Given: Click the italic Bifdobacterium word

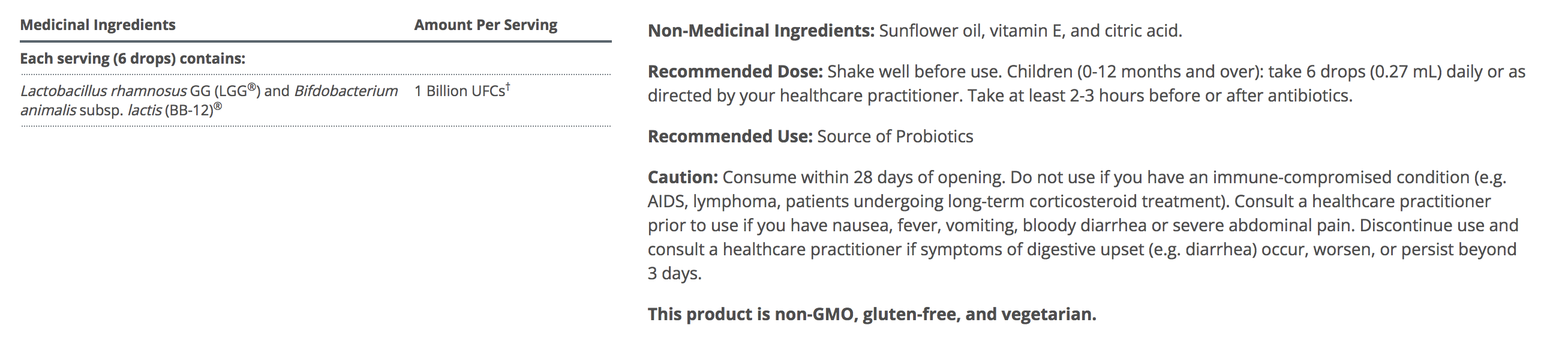Looking at the screenshot, I should coord(346,91).
